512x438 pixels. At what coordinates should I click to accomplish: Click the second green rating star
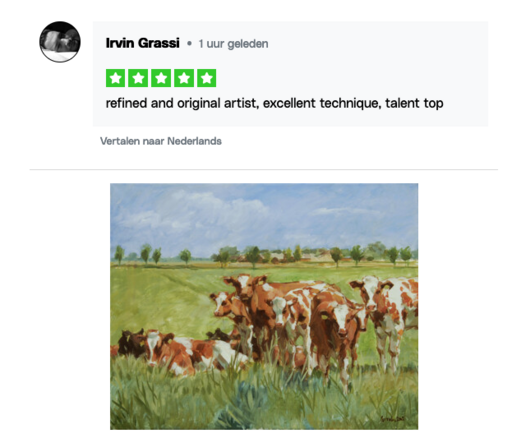coord(138,78)
